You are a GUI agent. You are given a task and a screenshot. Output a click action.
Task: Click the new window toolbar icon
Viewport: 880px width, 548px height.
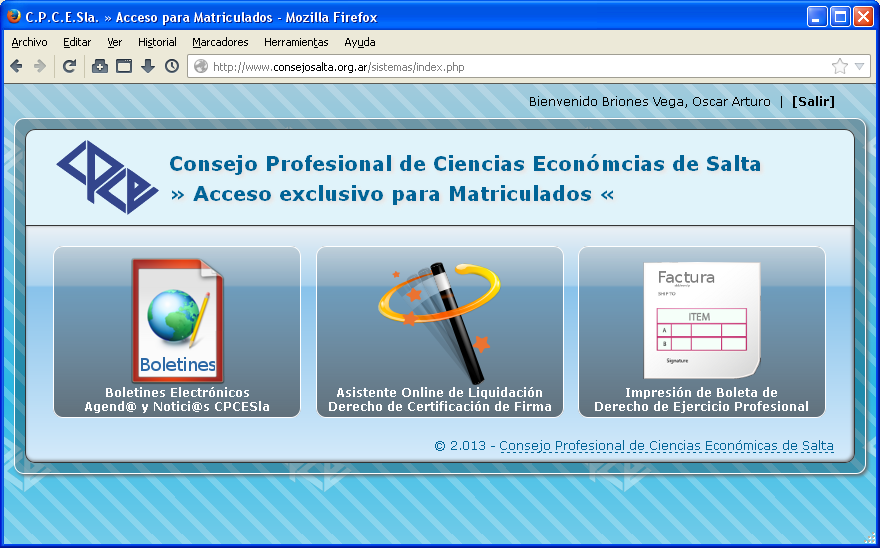pyautogui.click(x=124, y=66)
